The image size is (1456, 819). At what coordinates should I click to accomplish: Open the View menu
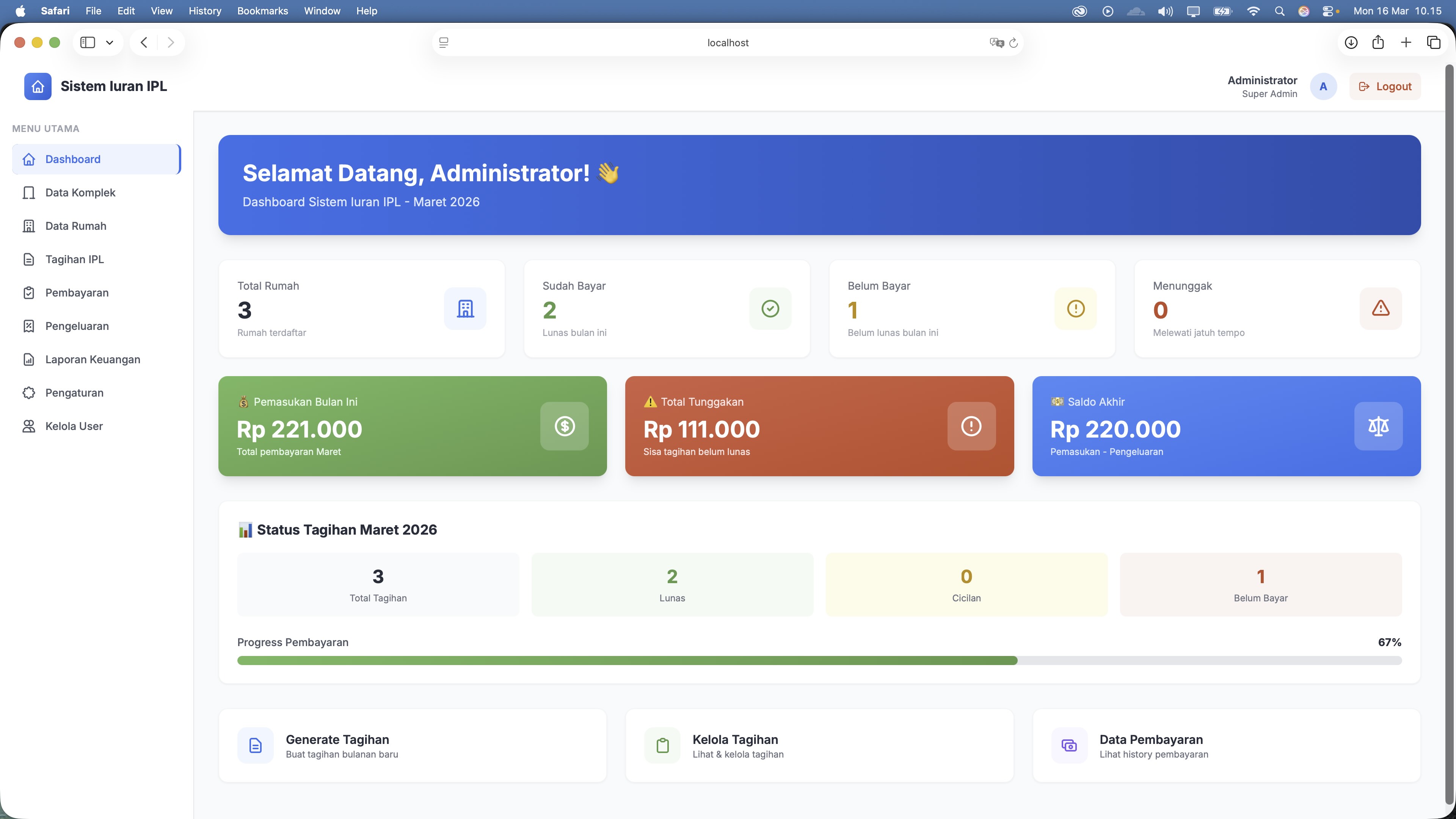pyautogui.click(x=162, y=11)
